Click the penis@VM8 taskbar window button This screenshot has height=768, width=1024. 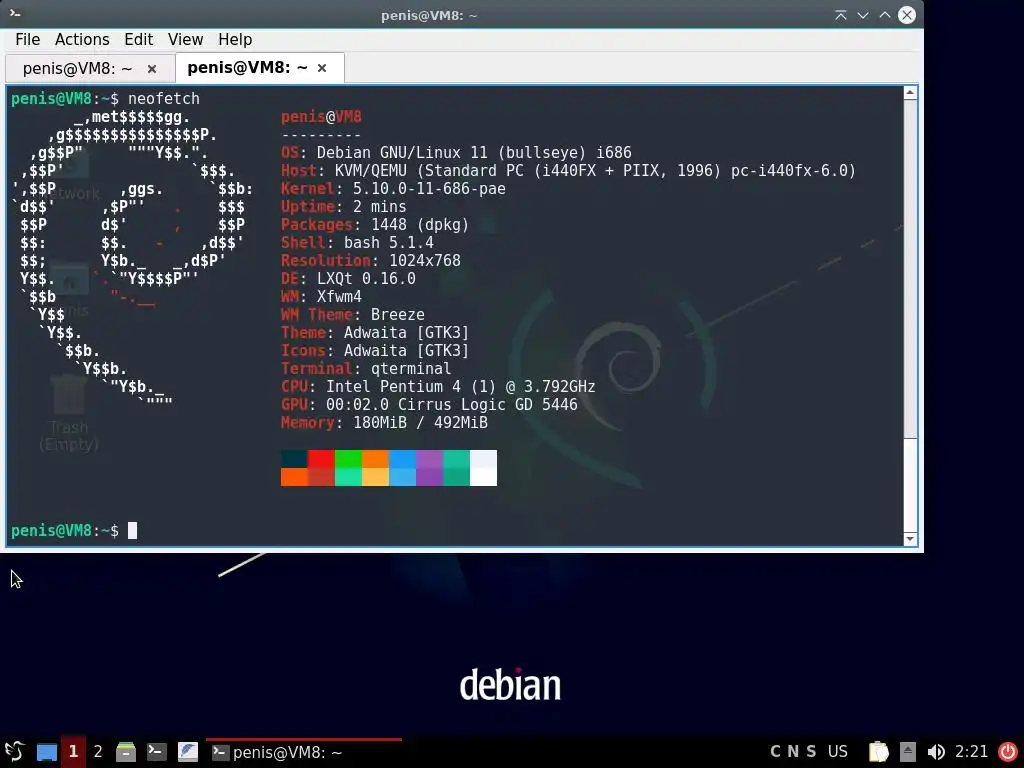(304, 752)
